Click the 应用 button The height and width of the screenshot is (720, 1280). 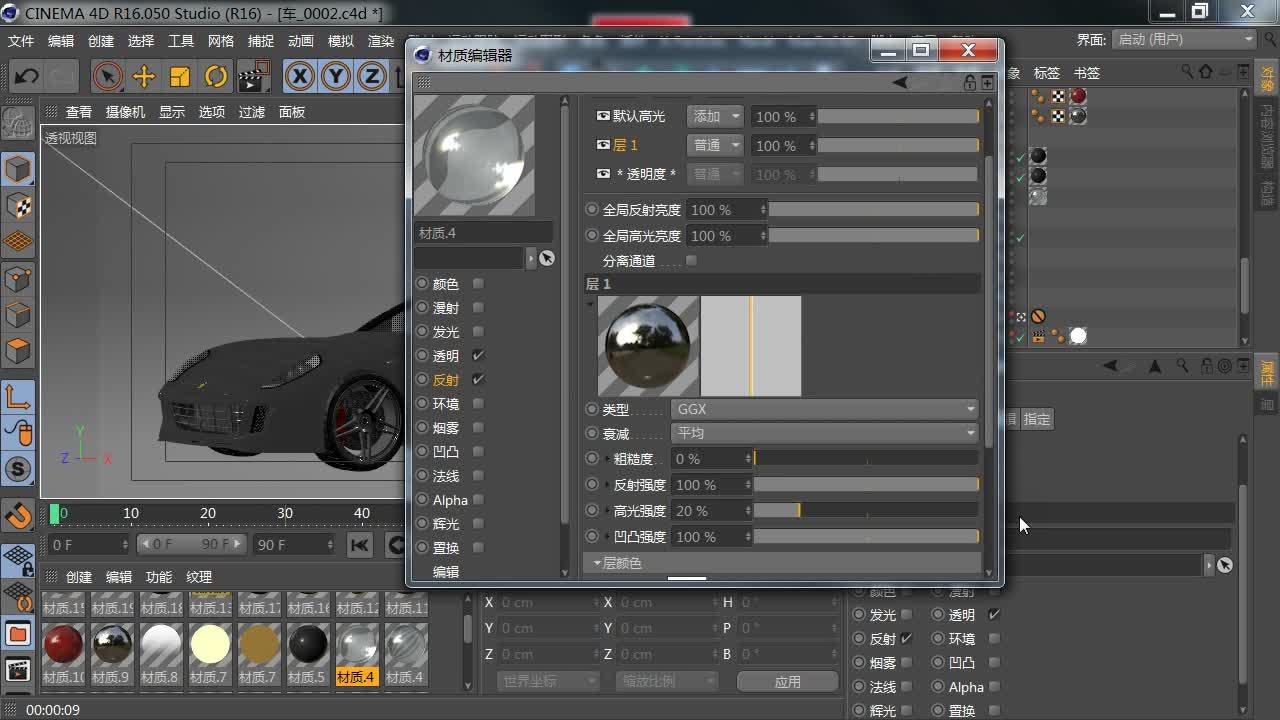click(788, 681)
